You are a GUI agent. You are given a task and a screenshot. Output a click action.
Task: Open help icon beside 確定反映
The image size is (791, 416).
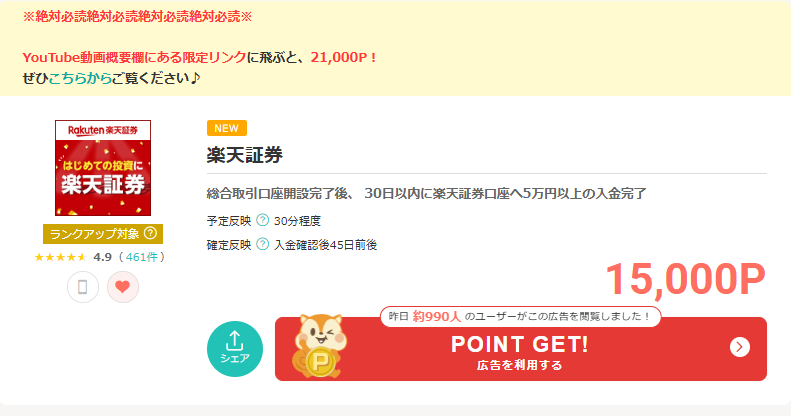(262, 245)
